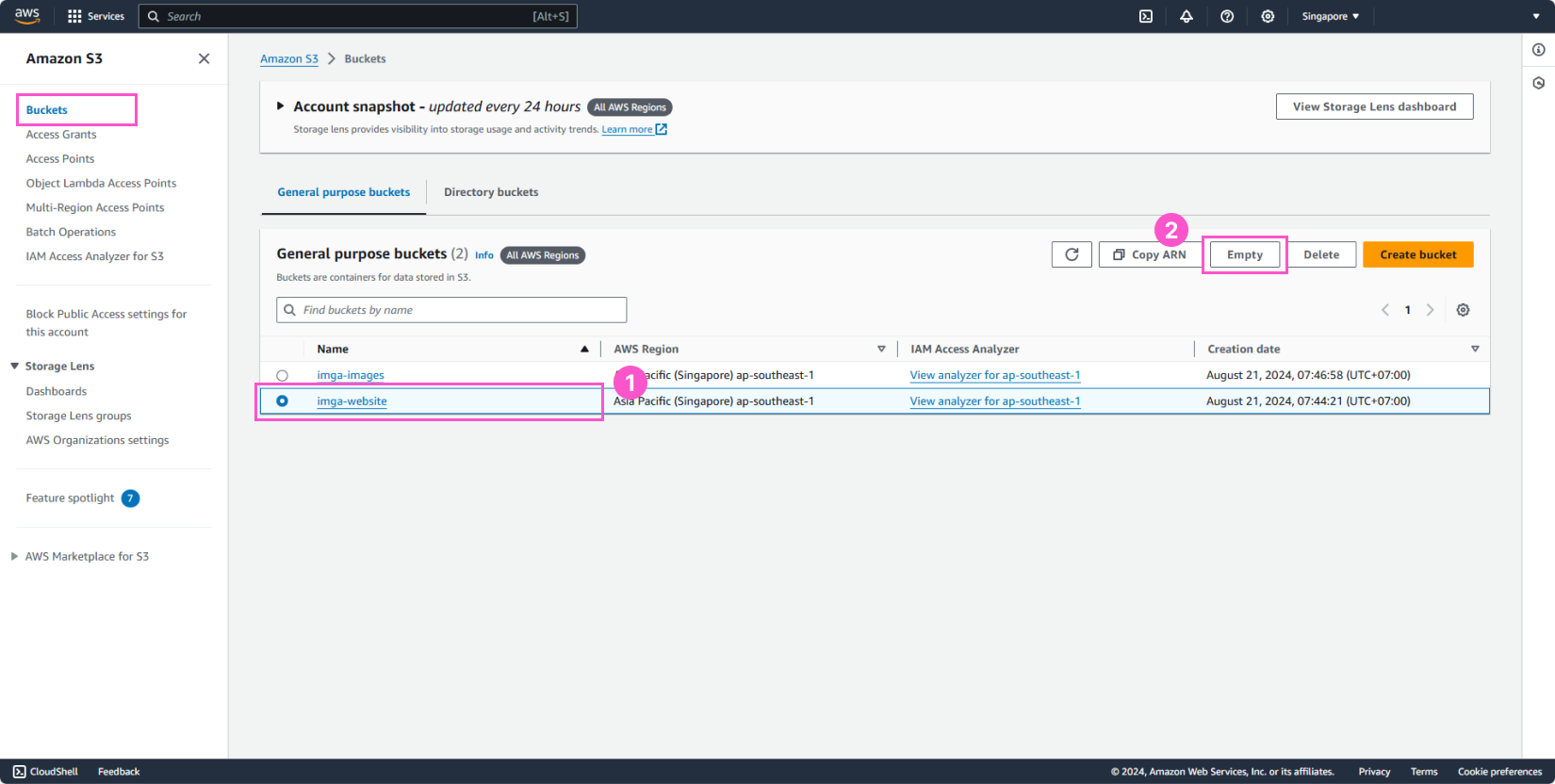Click the Amazon S3 breadcrumb link
1555x784 pixels.
pyautogui.click(x=289, y=58)
